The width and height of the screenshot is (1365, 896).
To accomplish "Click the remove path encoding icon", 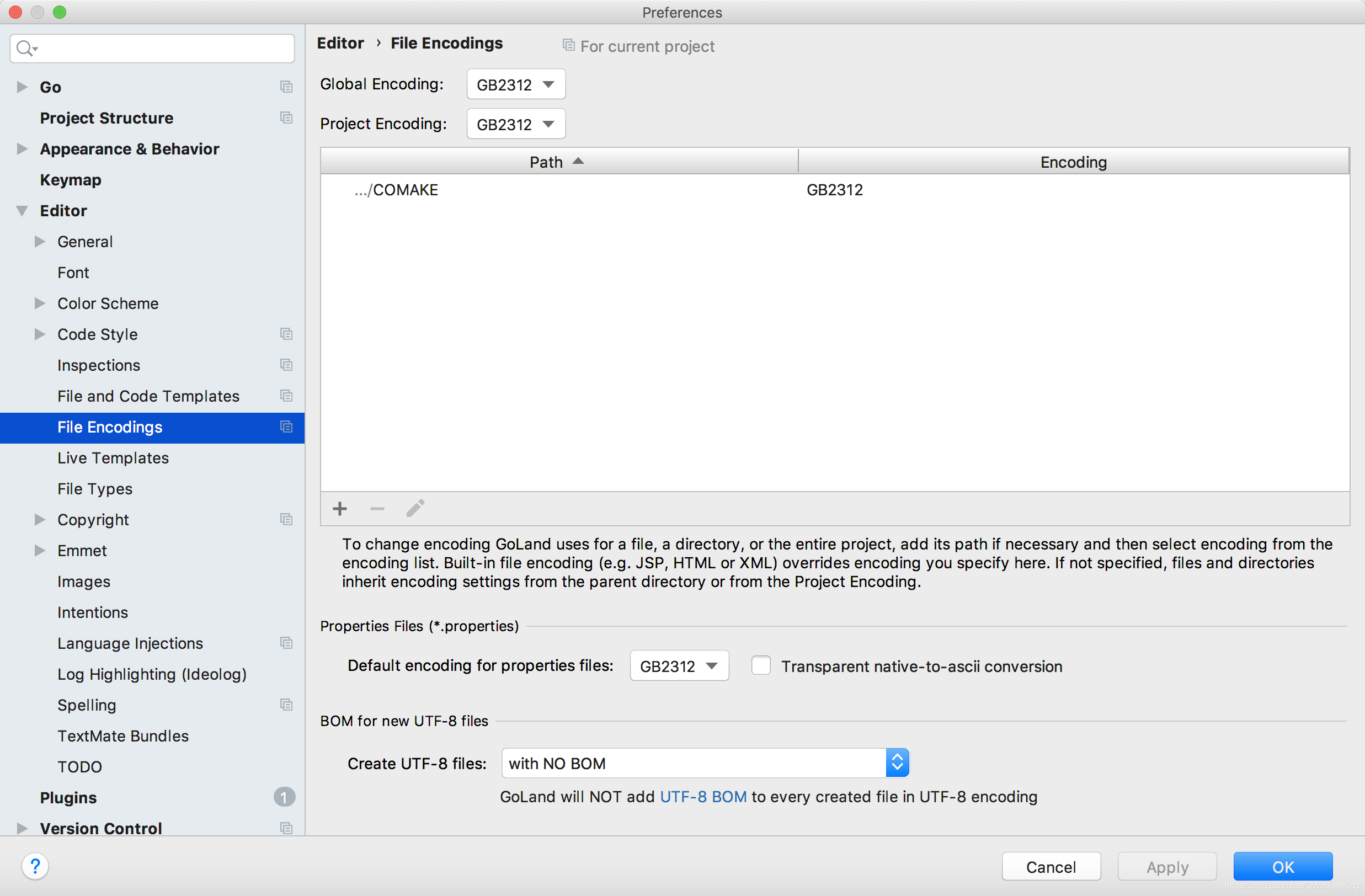I will (x=377, y=509).
